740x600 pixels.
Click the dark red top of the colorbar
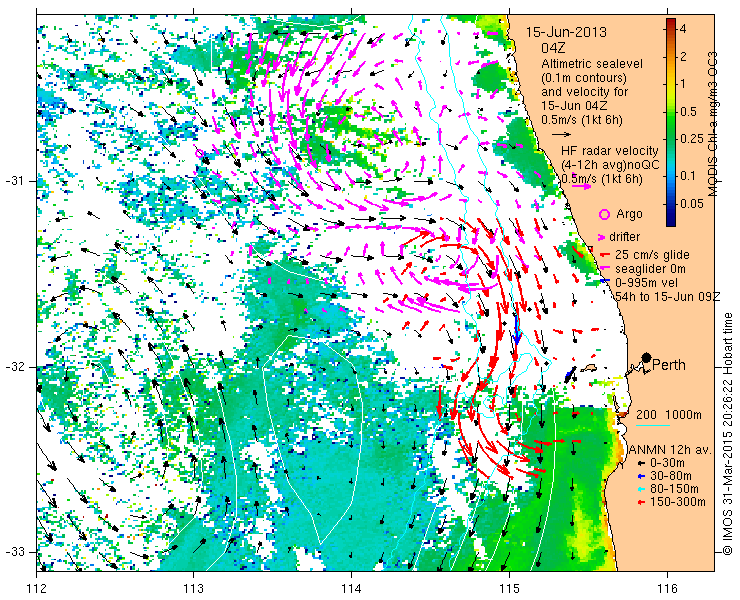(671, 22)
